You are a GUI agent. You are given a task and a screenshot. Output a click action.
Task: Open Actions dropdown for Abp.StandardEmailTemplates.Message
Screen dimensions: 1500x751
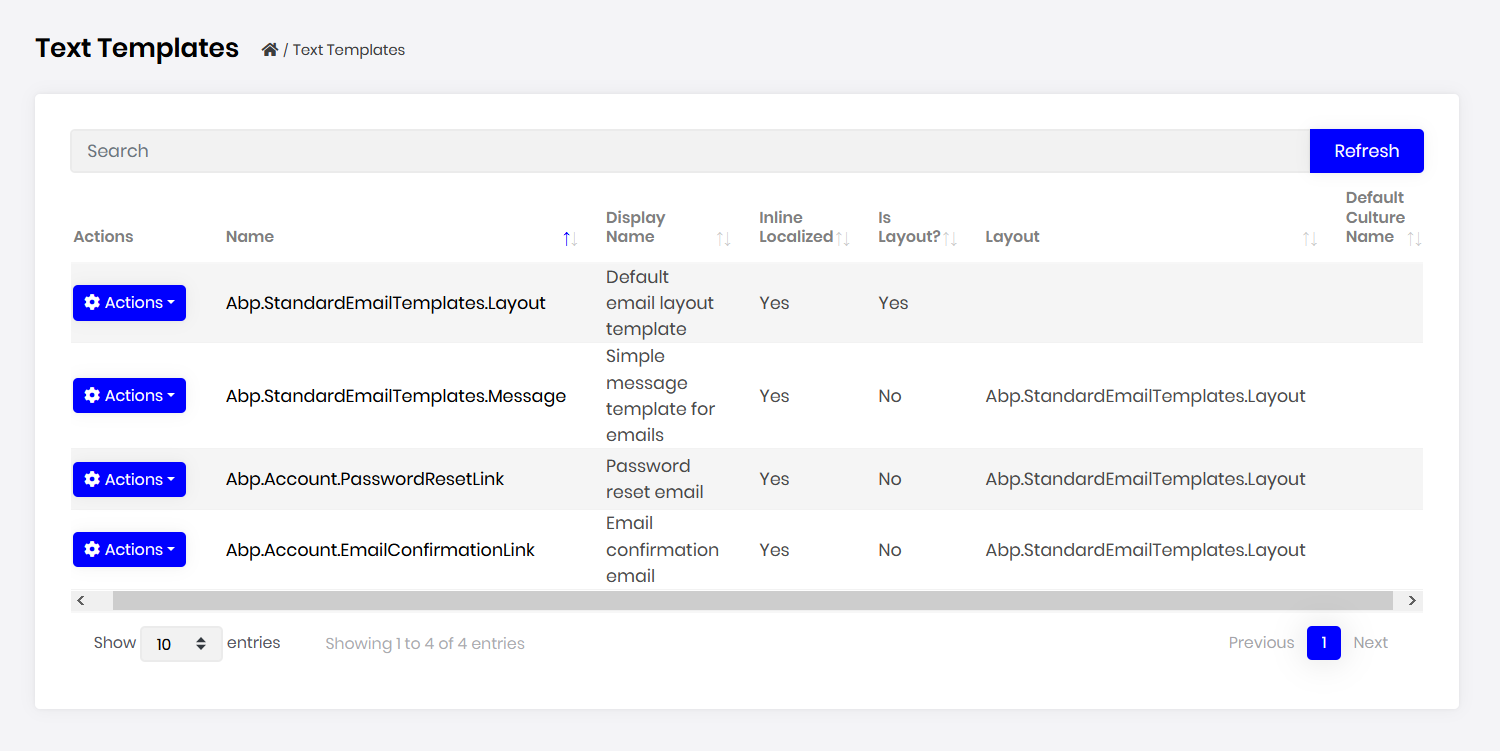[x=129, y=396]
